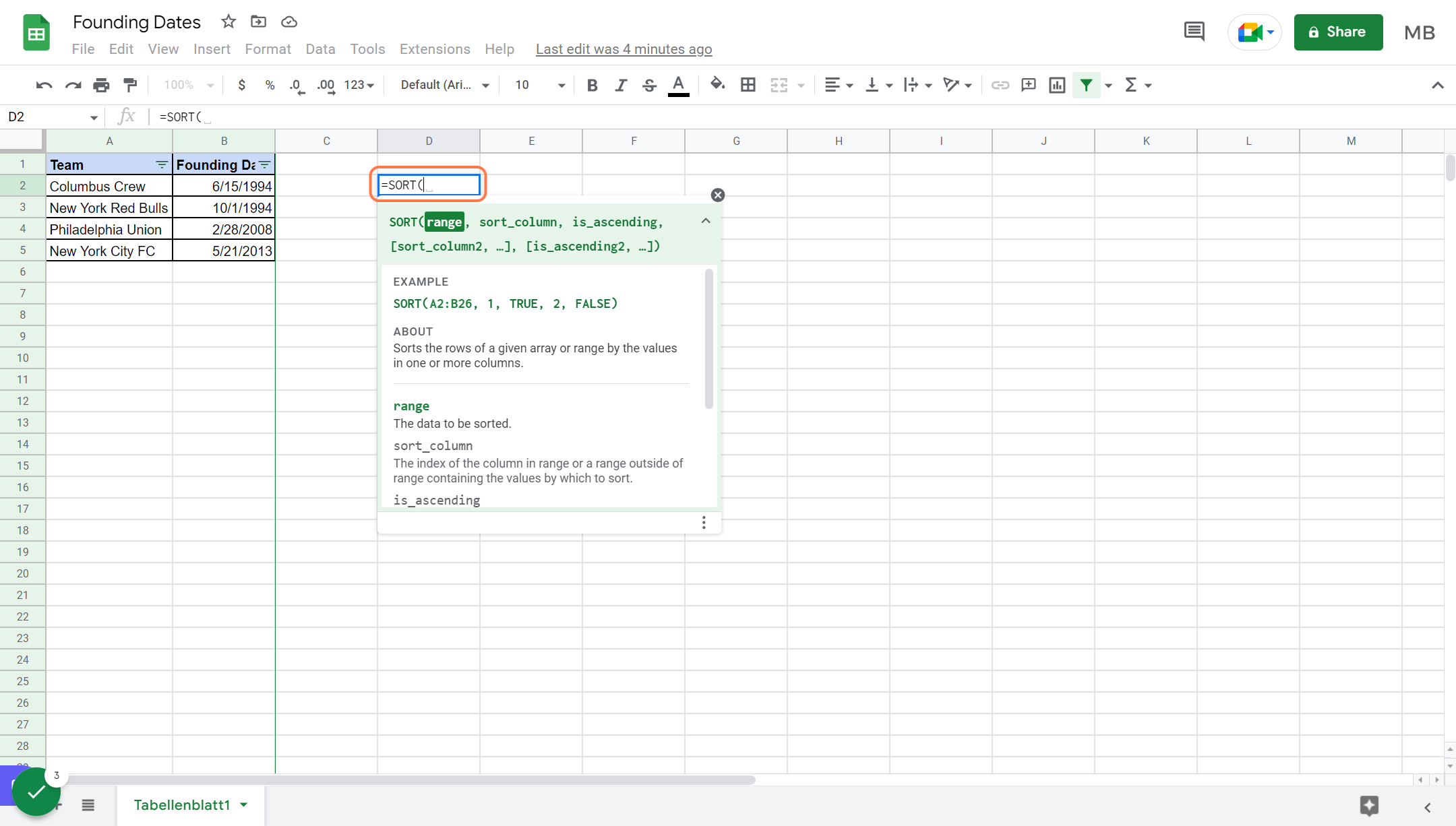Click the Undo icon
Image resolution: width=1456 pixels, height=826 pixels.
(x=44, y=85)
